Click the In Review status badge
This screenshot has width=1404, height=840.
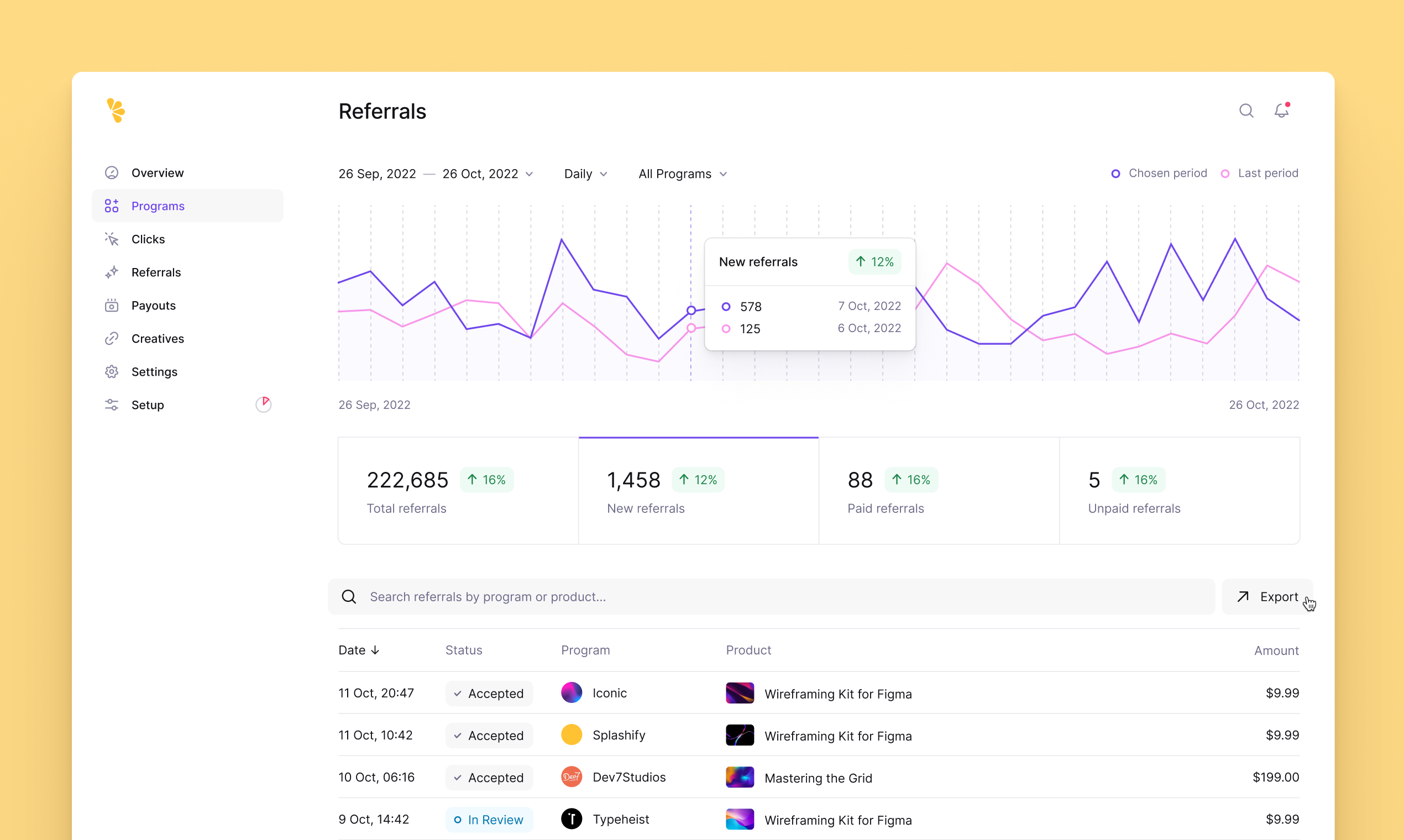[x=489, y=820]
